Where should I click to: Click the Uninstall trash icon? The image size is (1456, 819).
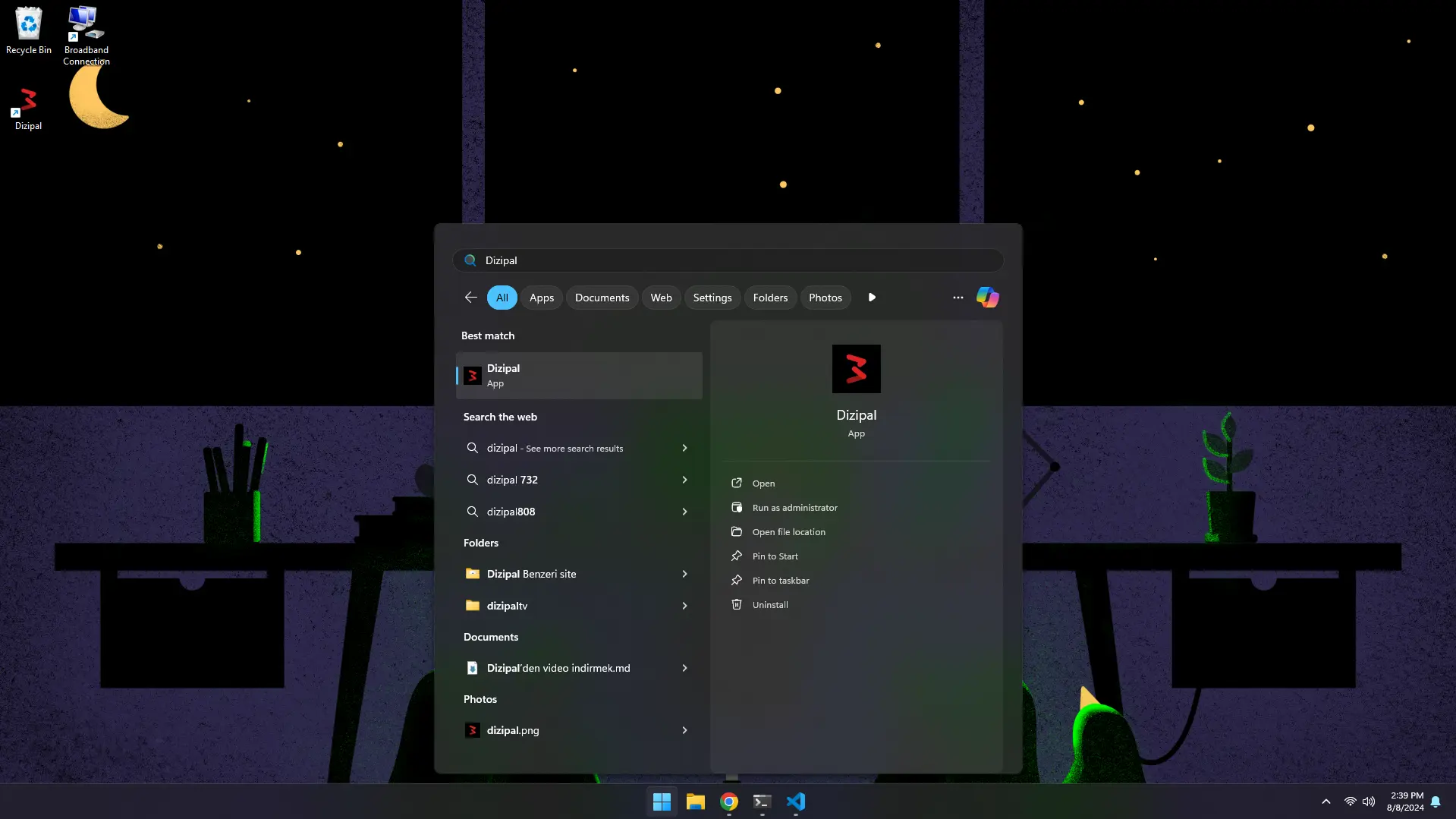point(736,605)
